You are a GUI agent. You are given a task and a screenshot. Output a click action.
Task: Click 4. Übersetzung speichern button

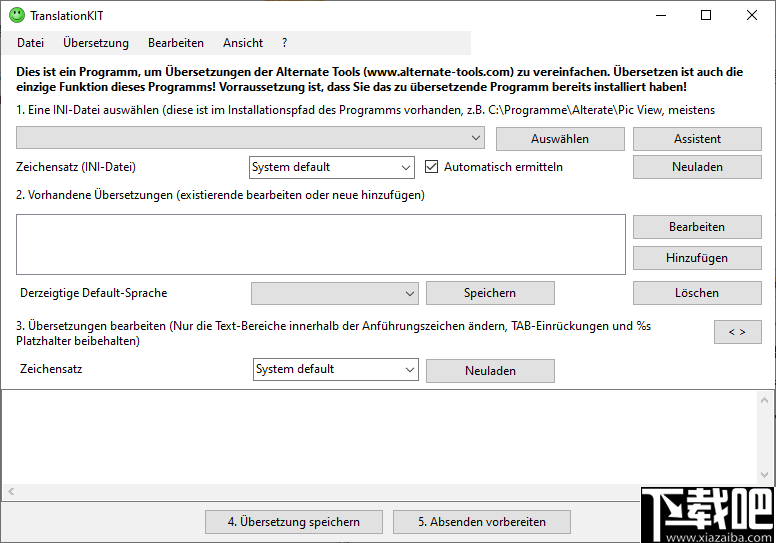tap(293, 522)
